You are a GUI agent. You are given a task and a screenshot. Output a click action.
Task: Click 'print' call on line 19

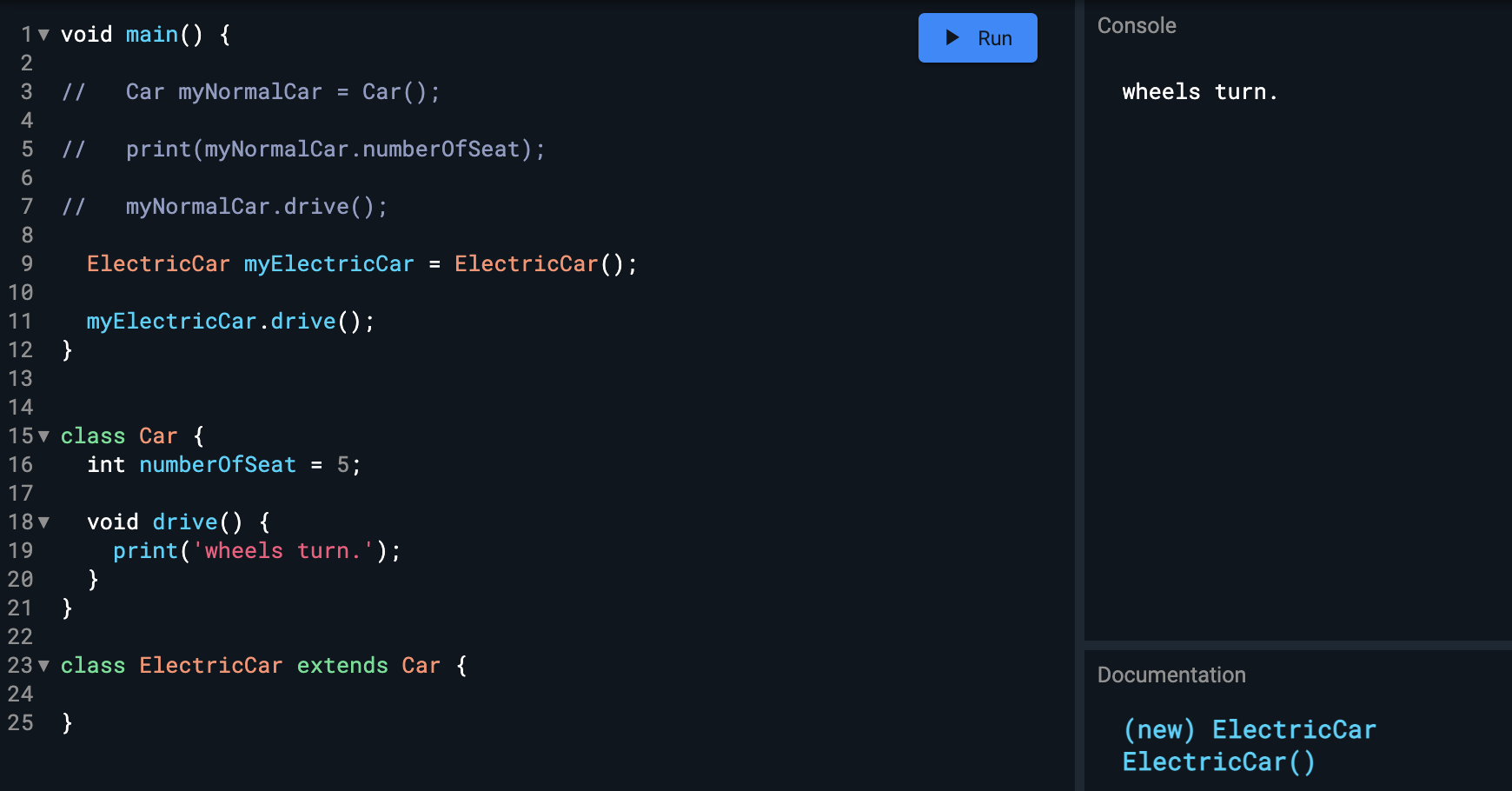[145, 551]
